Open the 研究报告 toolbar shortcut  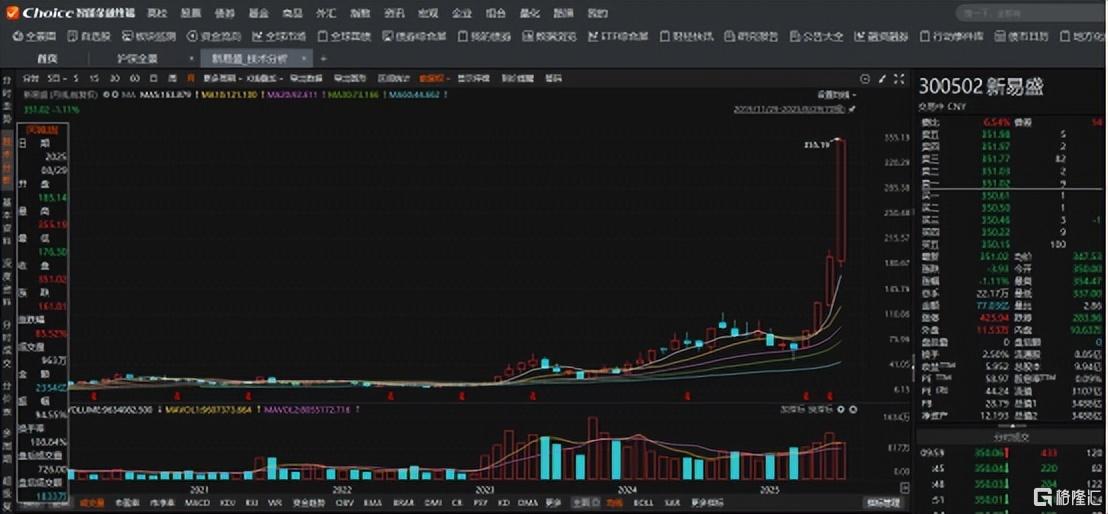click(751, 36)
